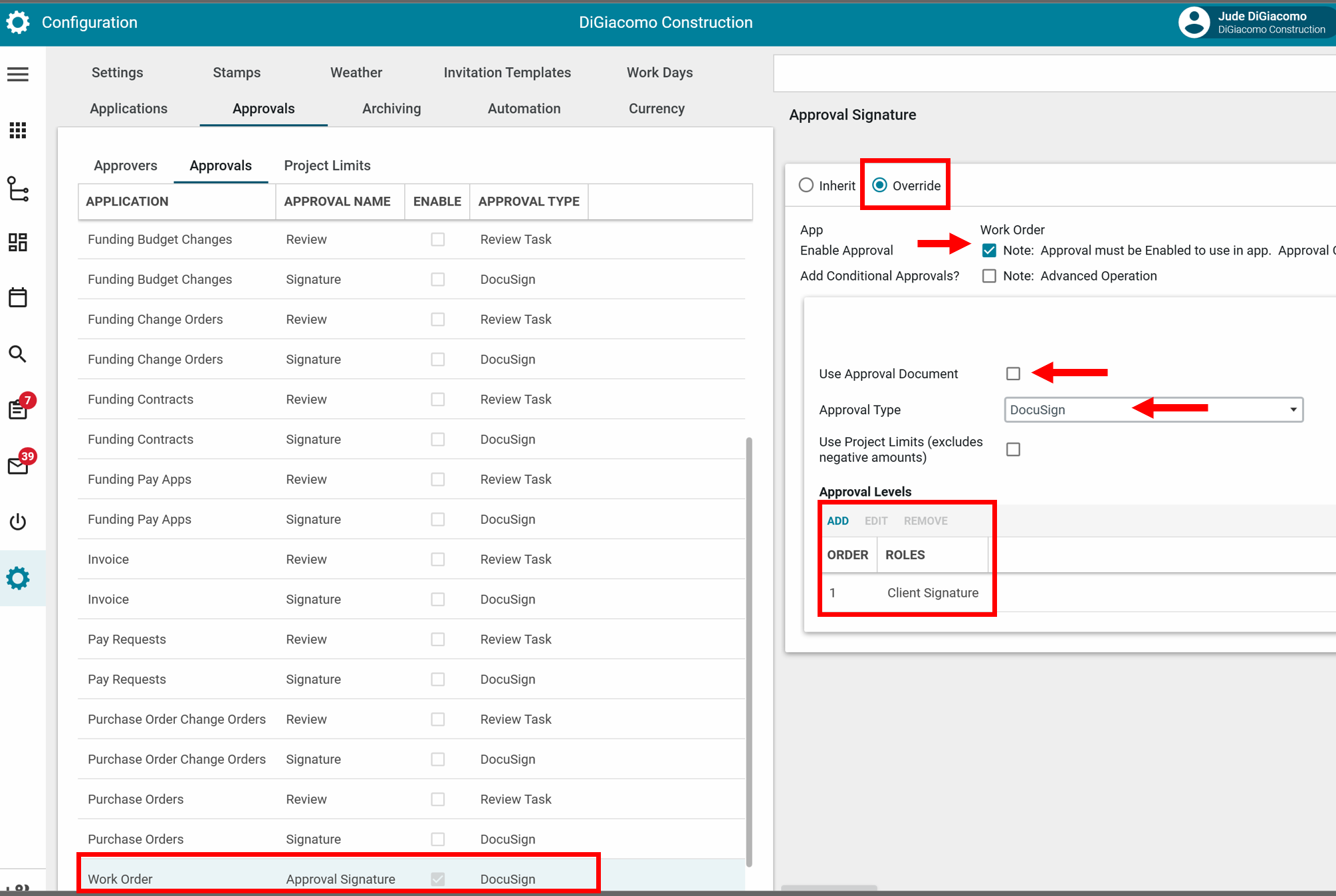Image resolution: width=1336 pixels, height=896 pixels.
Task: Click the hierarchy tree sidebar icon
Action: (18, 189)
